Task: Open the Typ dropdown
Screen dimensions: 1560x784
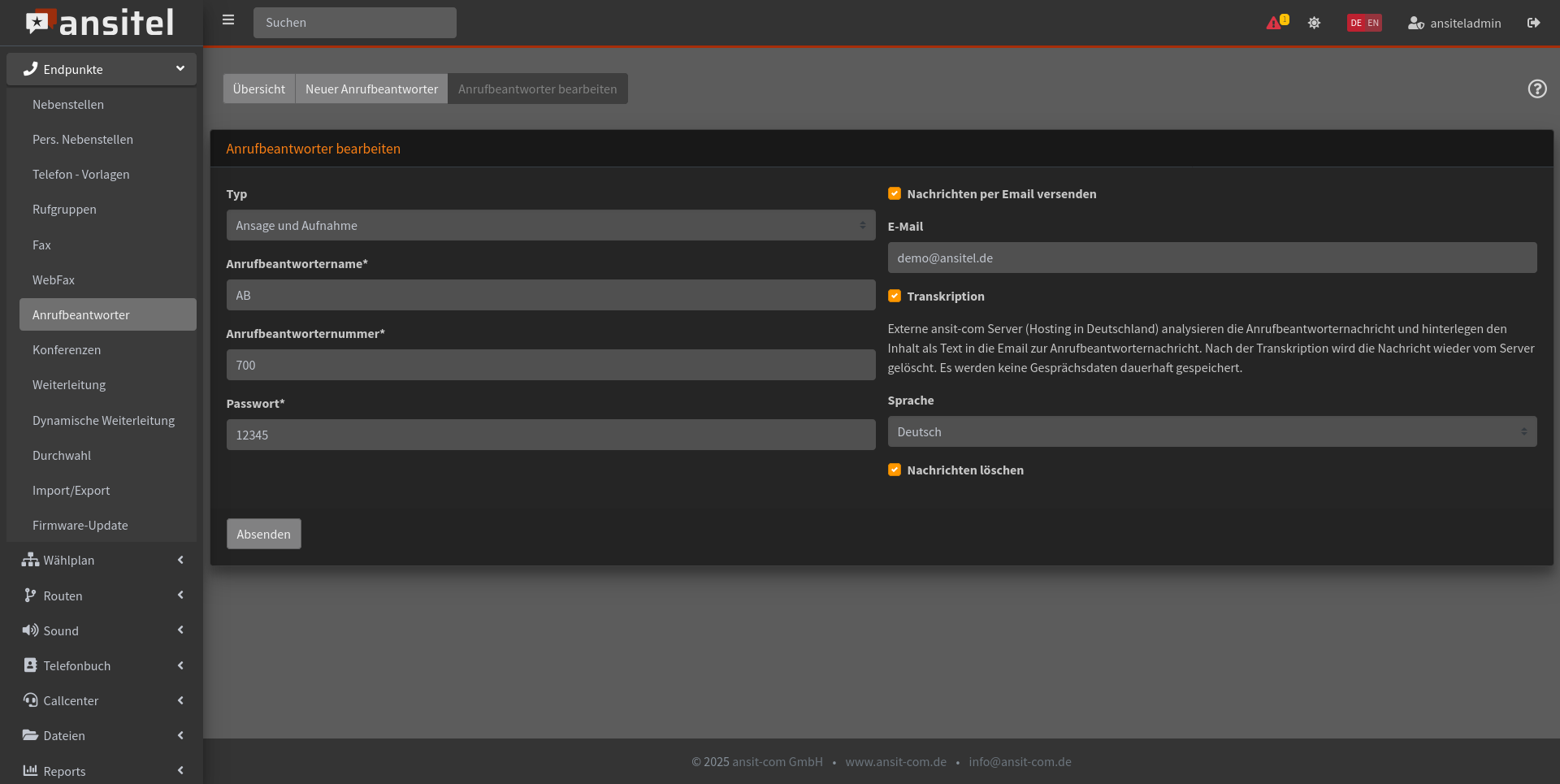Action: [550, 225]
